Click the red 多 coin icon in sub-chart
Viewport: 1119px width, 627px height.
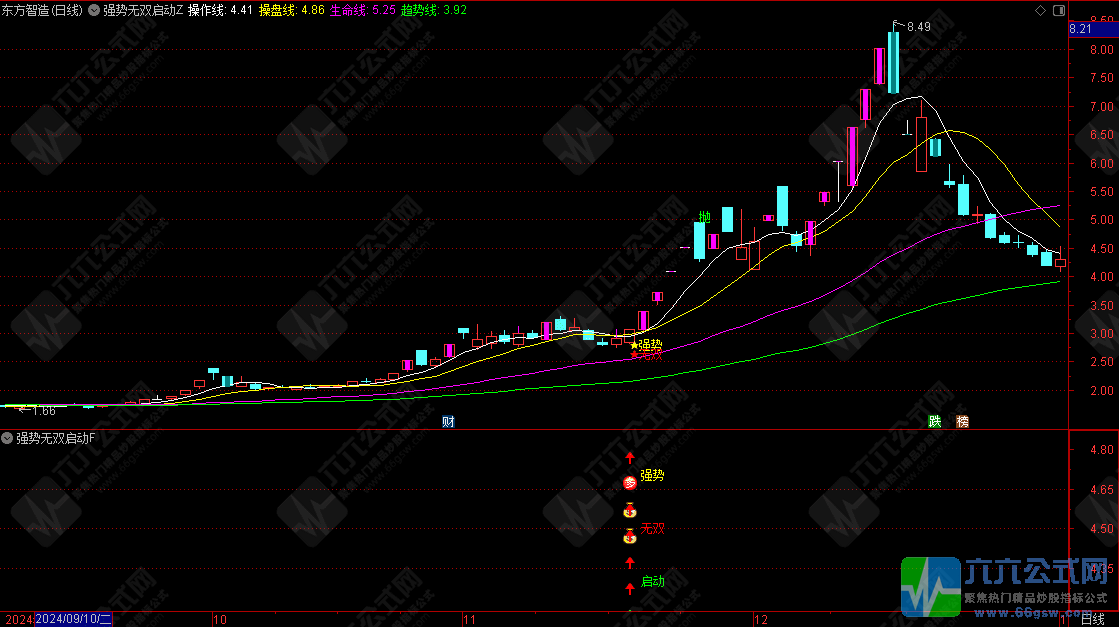[x=630, y=483]
